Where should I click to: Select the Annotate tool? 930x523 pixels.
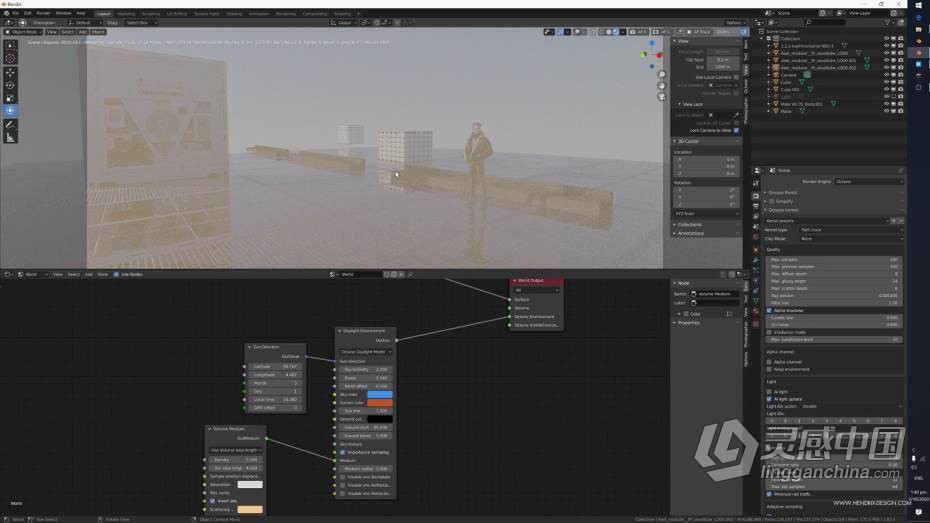point(10,125)
